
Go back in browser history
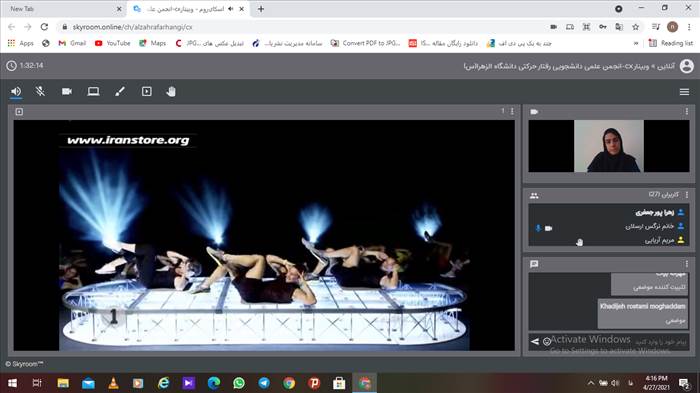click(12, 27)
